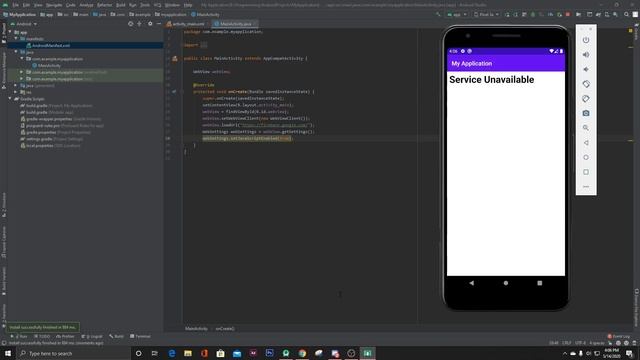Click the emulator zoom magnifier icon
640x360 pixels.
point(586,128)
